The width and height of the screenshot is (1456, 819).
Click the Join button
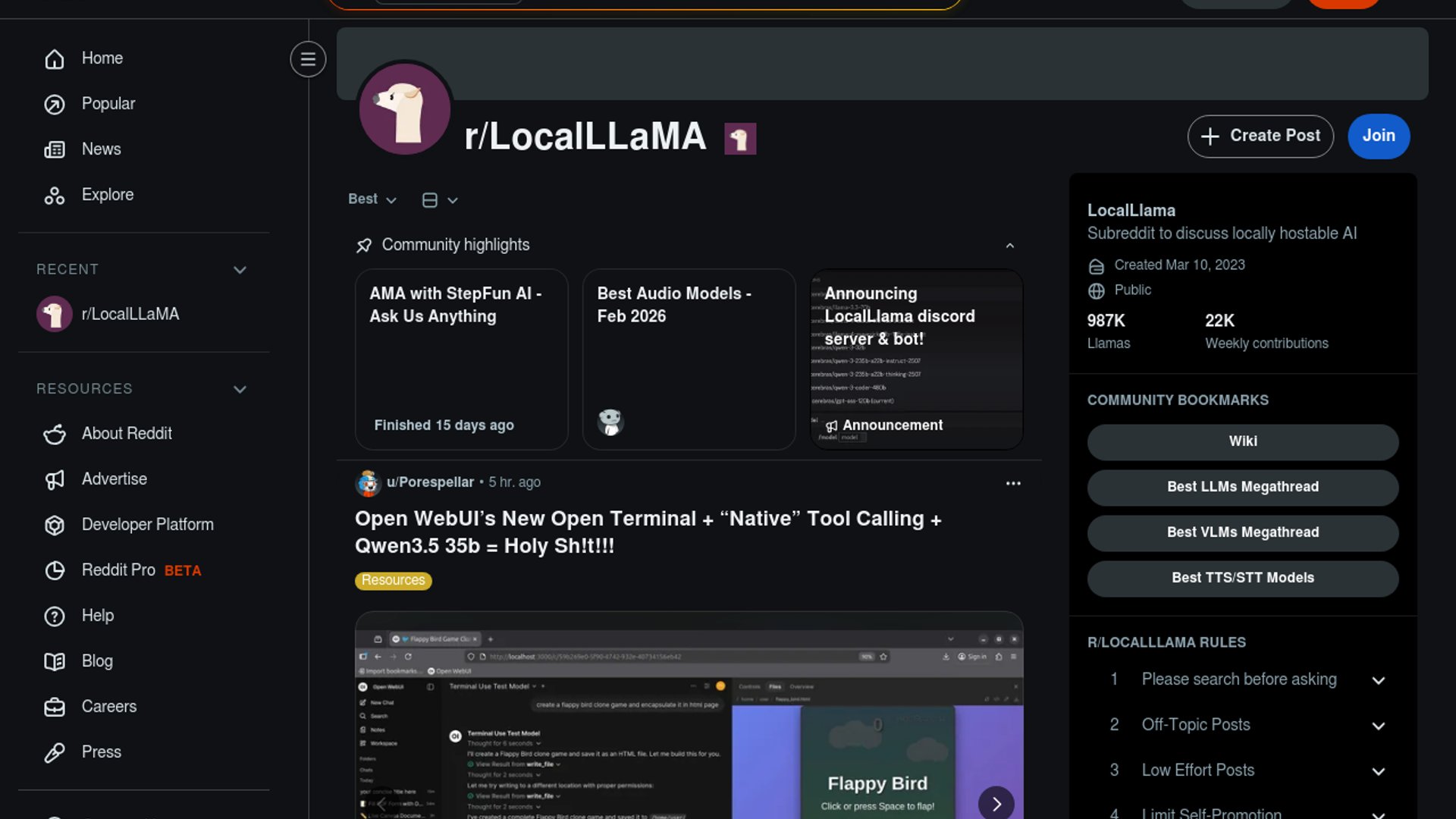pos(1378,136)
